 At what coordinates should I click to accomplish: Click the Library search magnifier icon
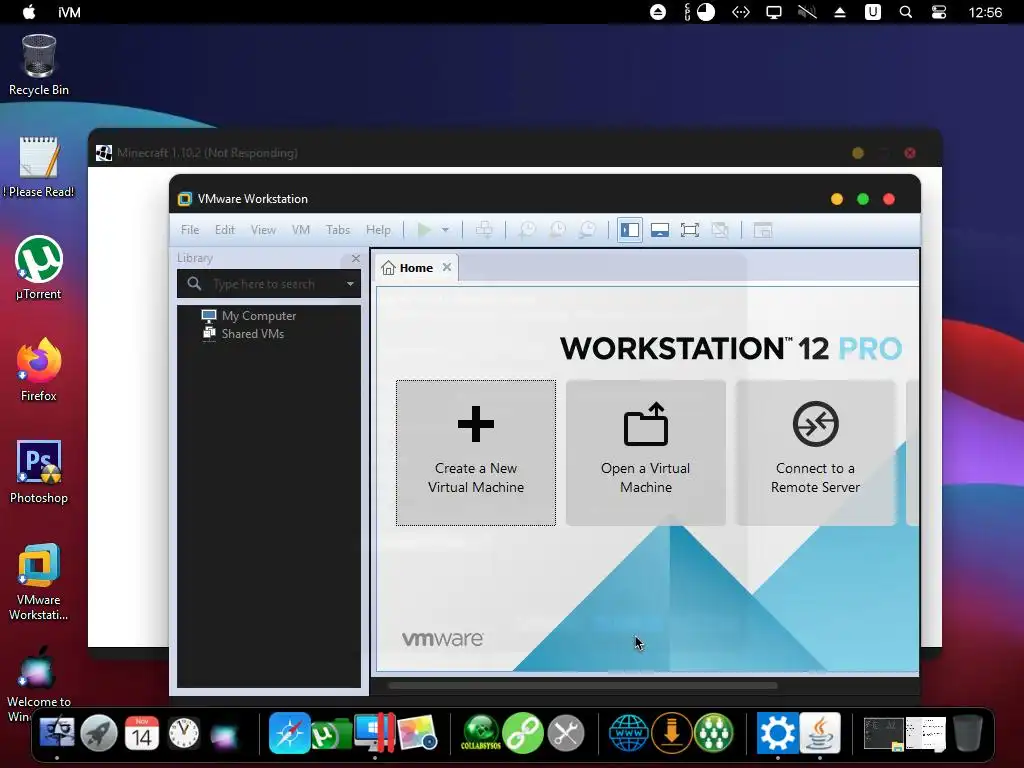(194, 283)
